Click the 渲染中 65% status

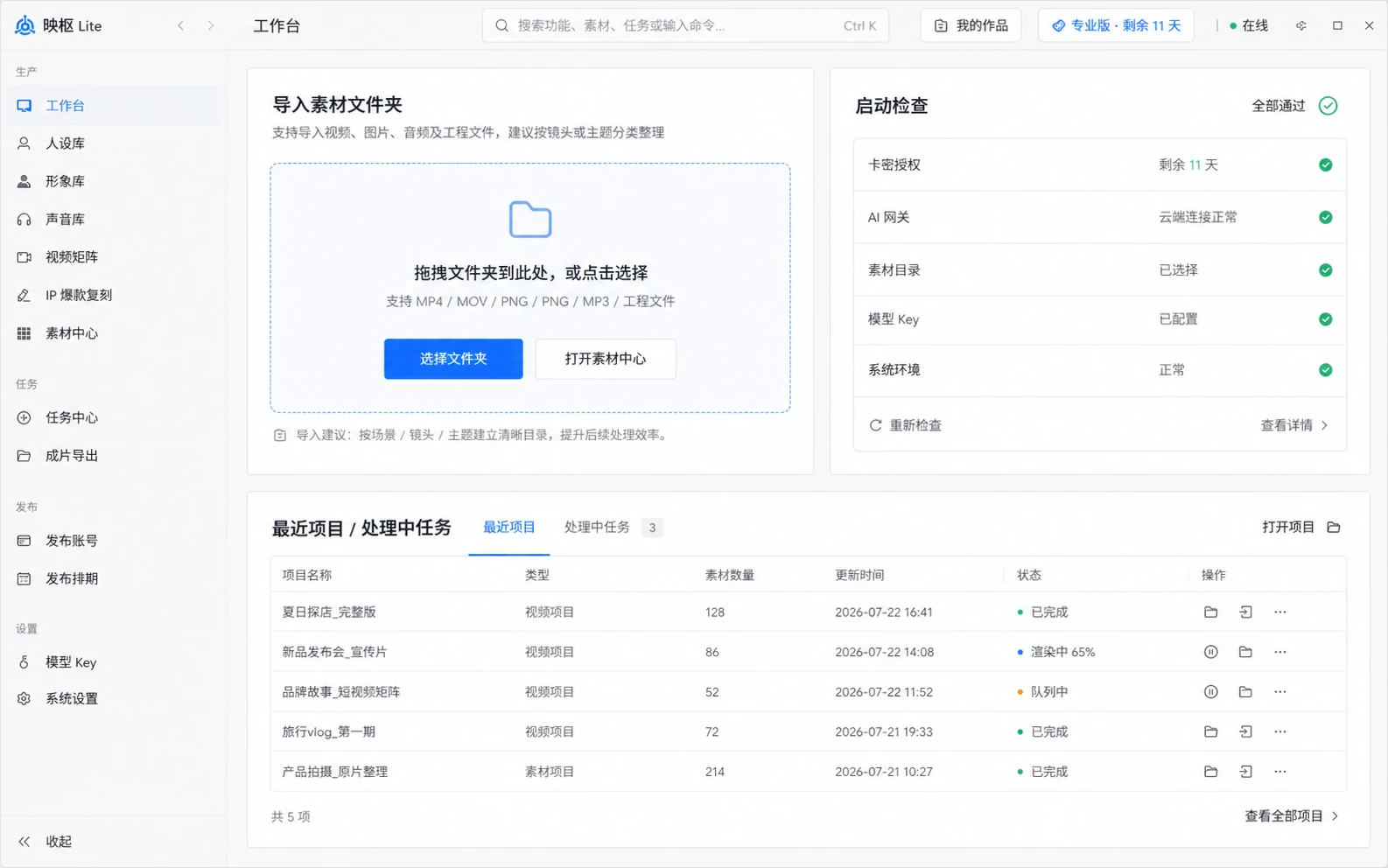click(x=1056, y=652)
